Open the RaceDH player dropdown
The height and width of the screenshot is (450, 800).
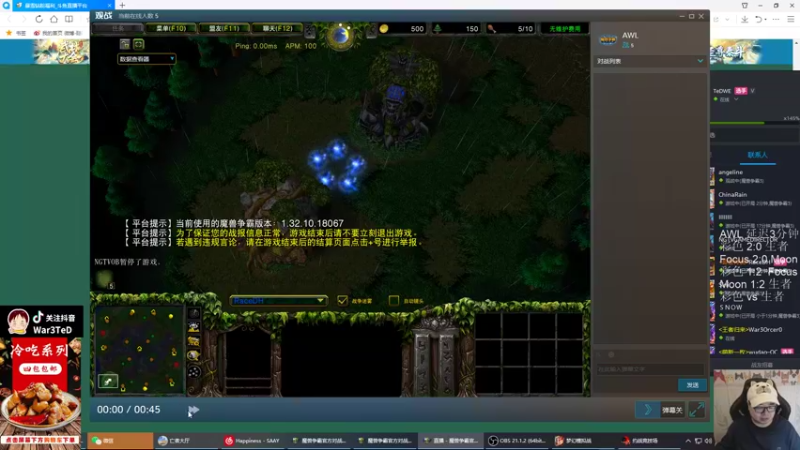[278, 301]
